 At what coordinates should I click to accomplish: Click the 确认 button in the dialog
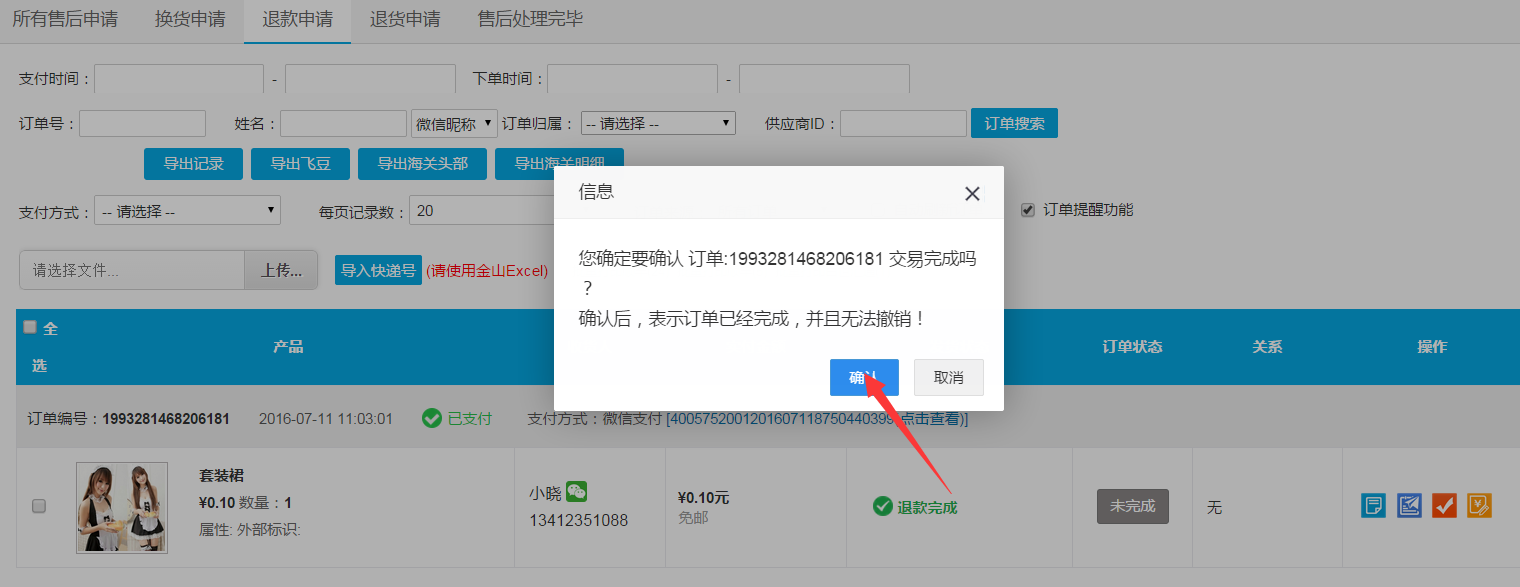[864, 377]
